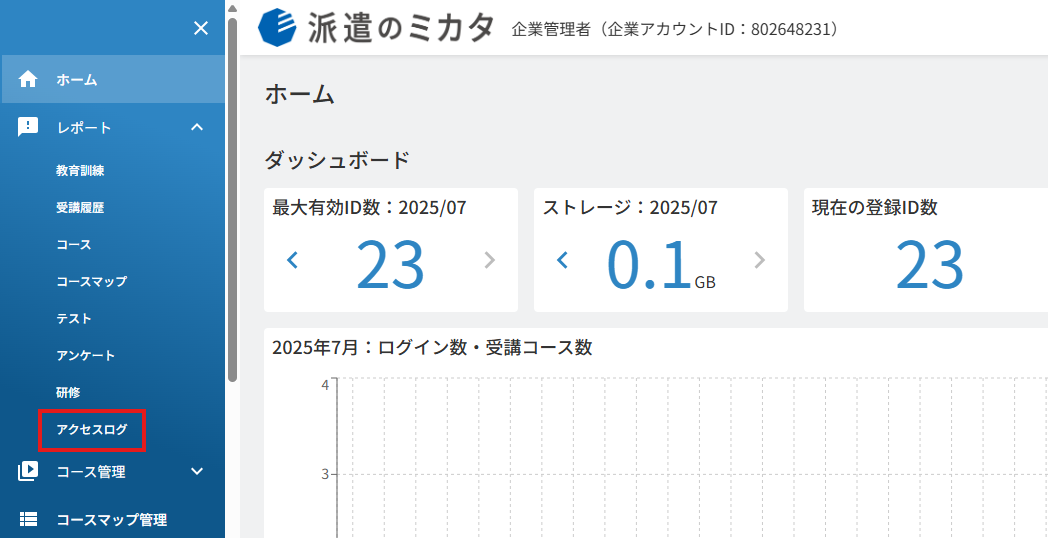Screen dimensions: 1048x538
Task: Open アクセスログ report
Action: [x=92, y=430]
